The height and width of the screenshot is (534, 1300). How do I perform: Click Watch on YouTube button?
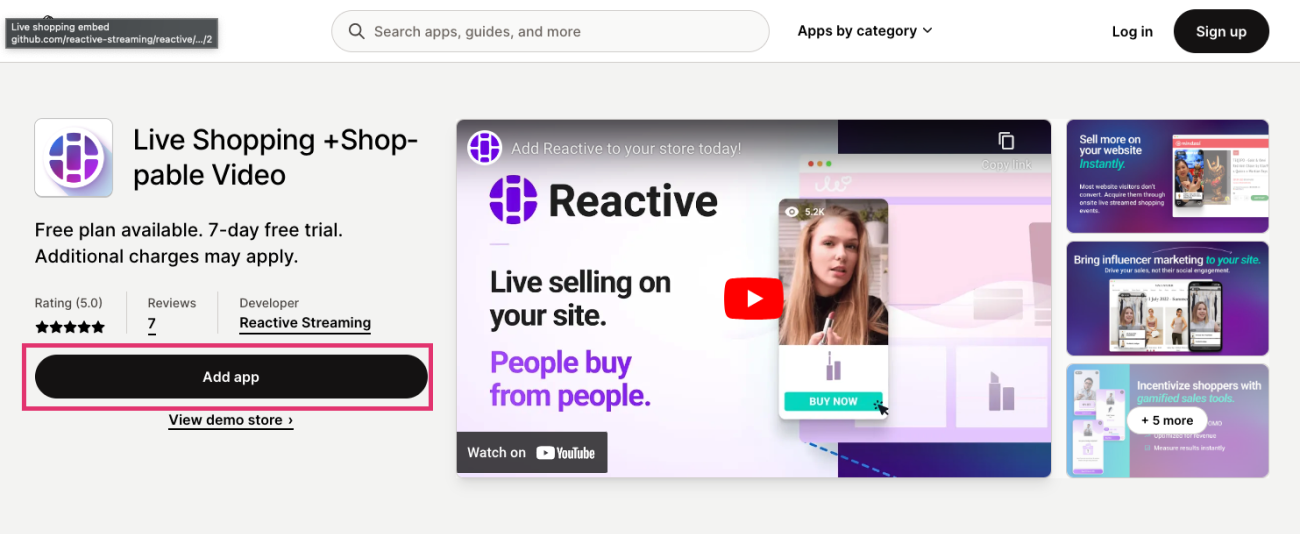pos(531,452)
